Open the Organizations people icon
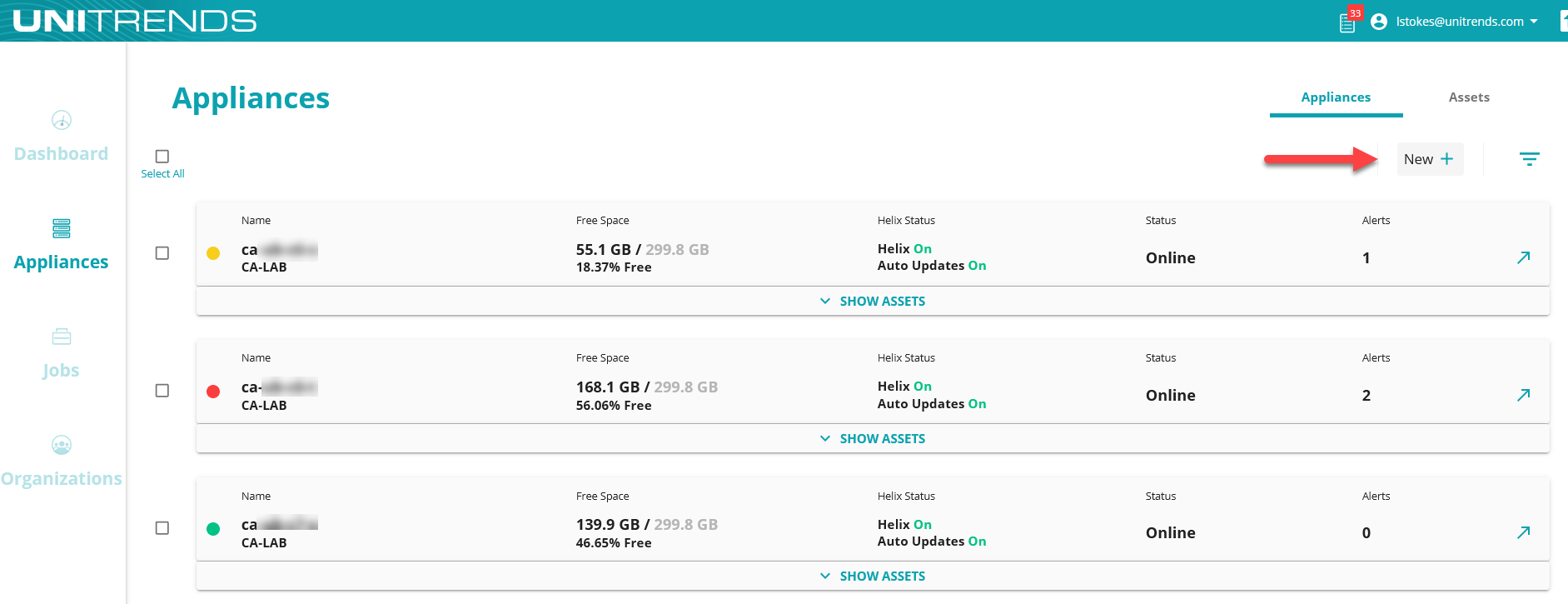This screenshot has height=604, width=1568. (62, 445)
